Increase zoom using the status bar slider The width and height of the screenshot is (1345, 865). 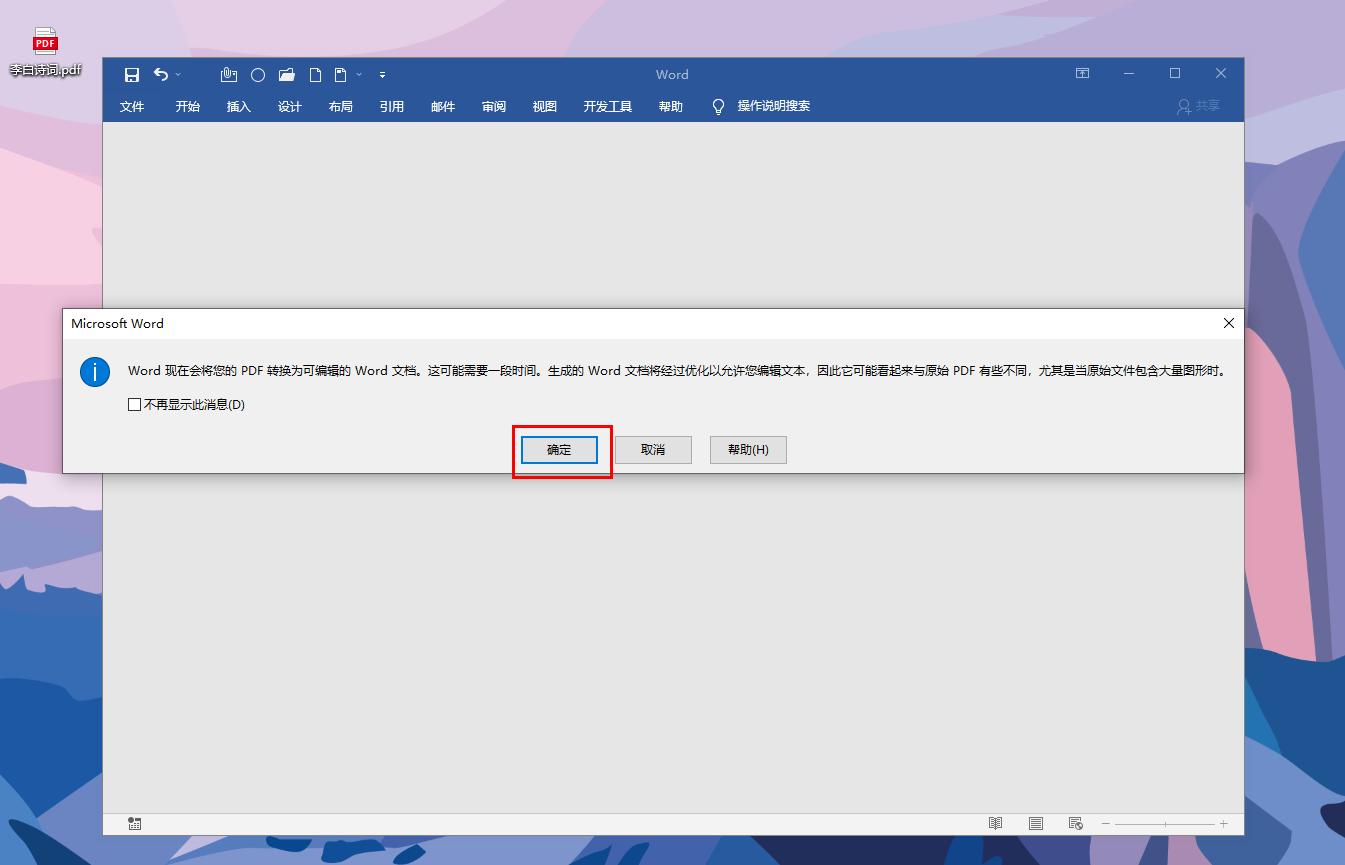tap(1222, 824)
